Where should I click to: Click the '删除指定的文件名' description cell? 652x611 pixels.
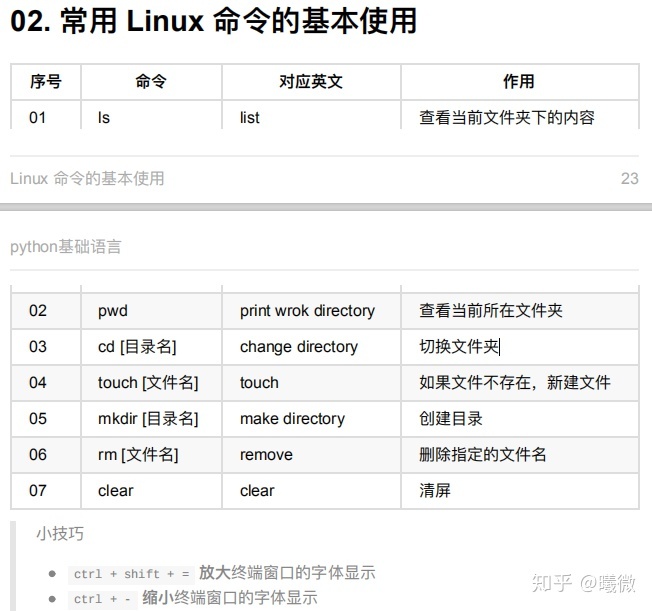click(x=519, y=455)
